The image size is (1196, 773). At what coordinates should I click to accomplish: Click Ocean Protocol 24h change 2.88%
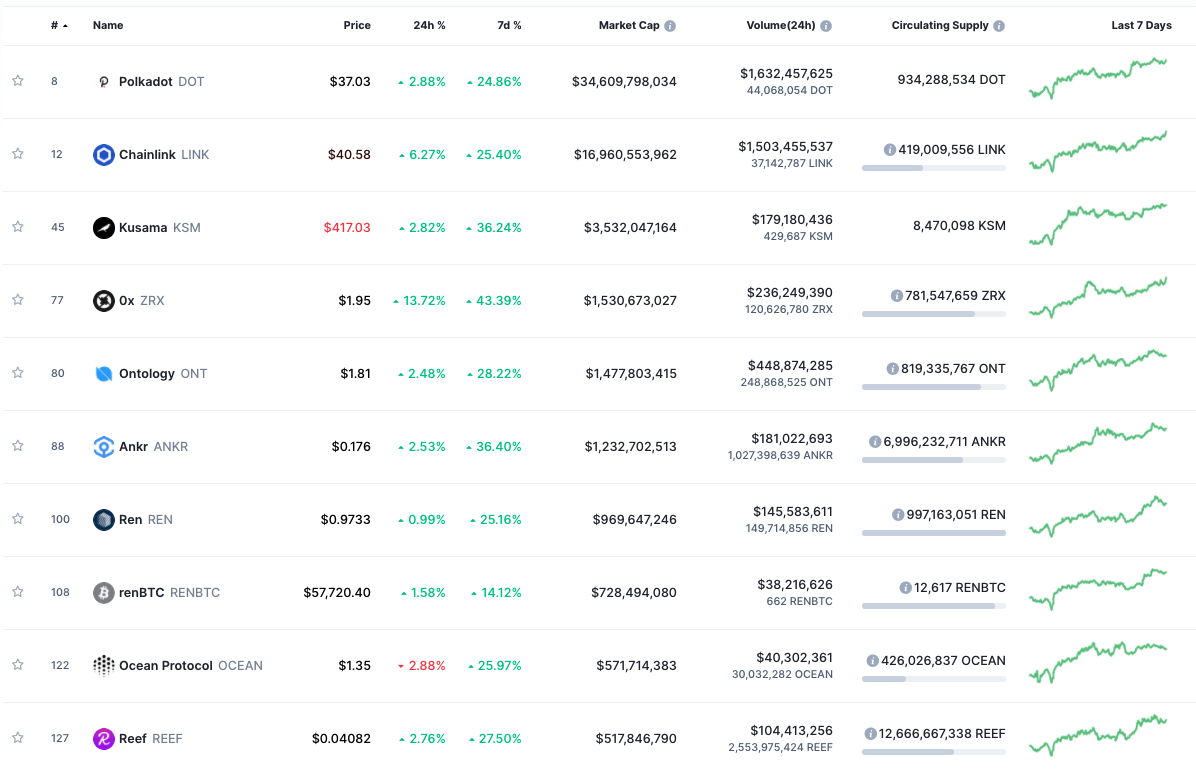coord(422,665)
